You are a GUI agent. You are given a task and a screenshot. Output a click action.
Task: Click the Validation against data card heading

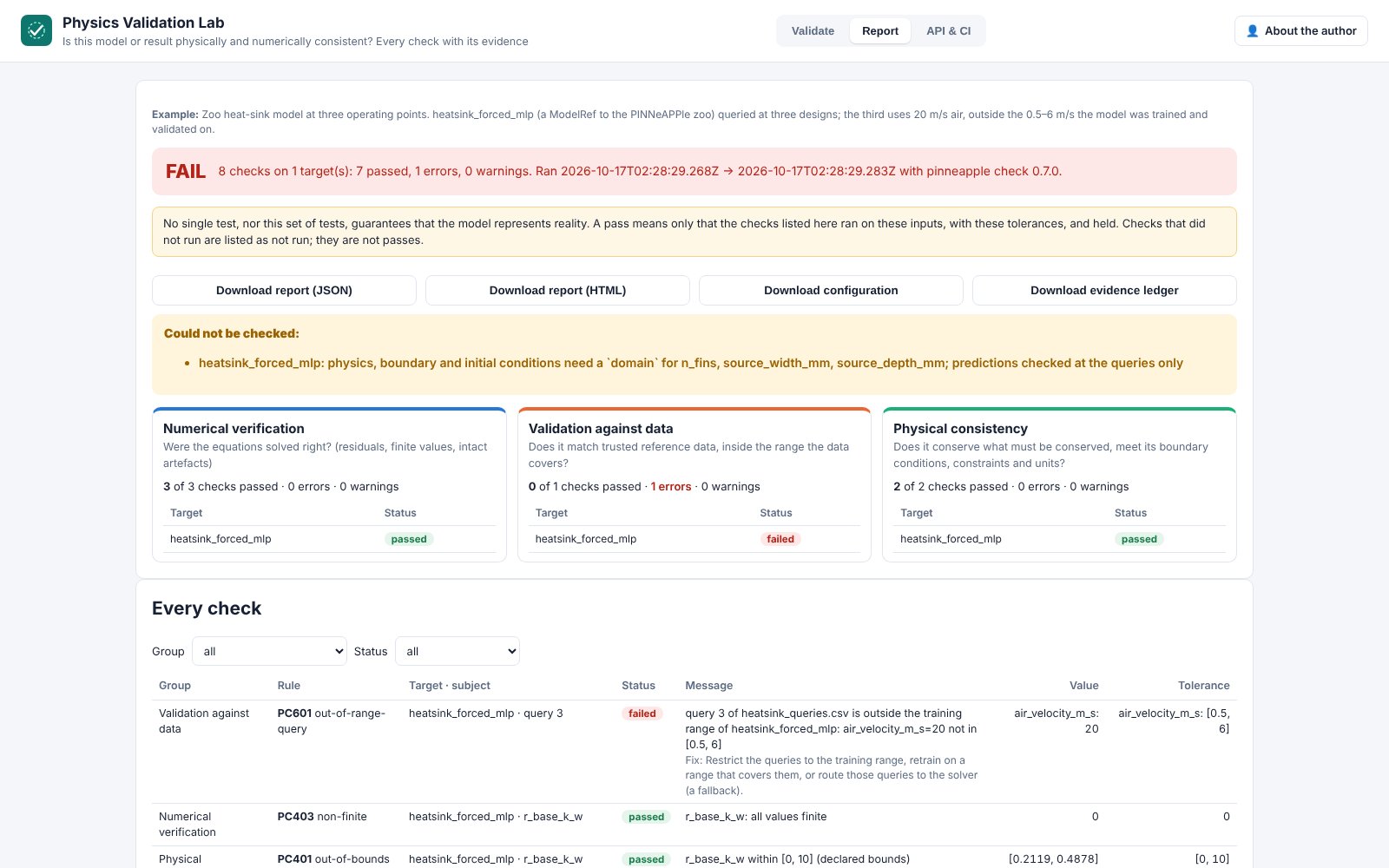pos(601,428)
